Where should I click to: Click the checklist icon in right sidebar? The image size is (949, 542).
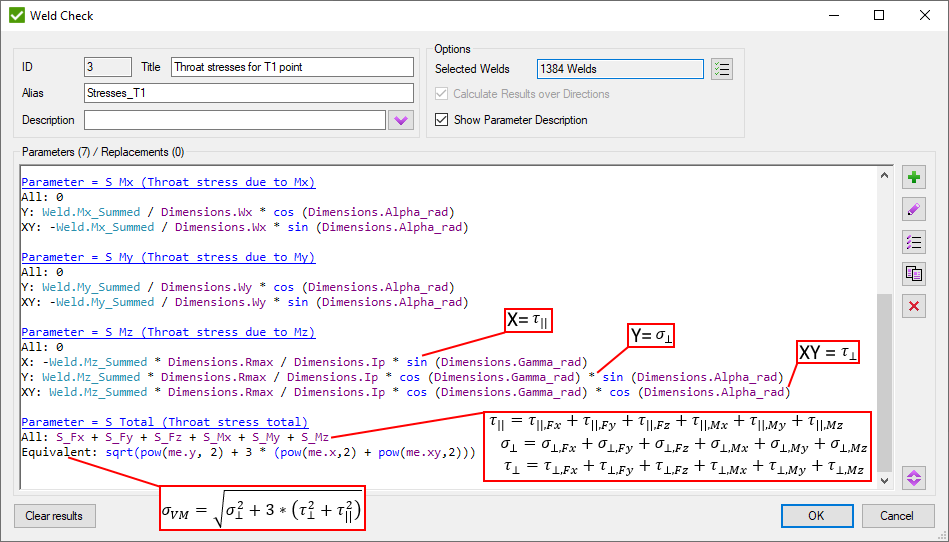coord(913,242)
